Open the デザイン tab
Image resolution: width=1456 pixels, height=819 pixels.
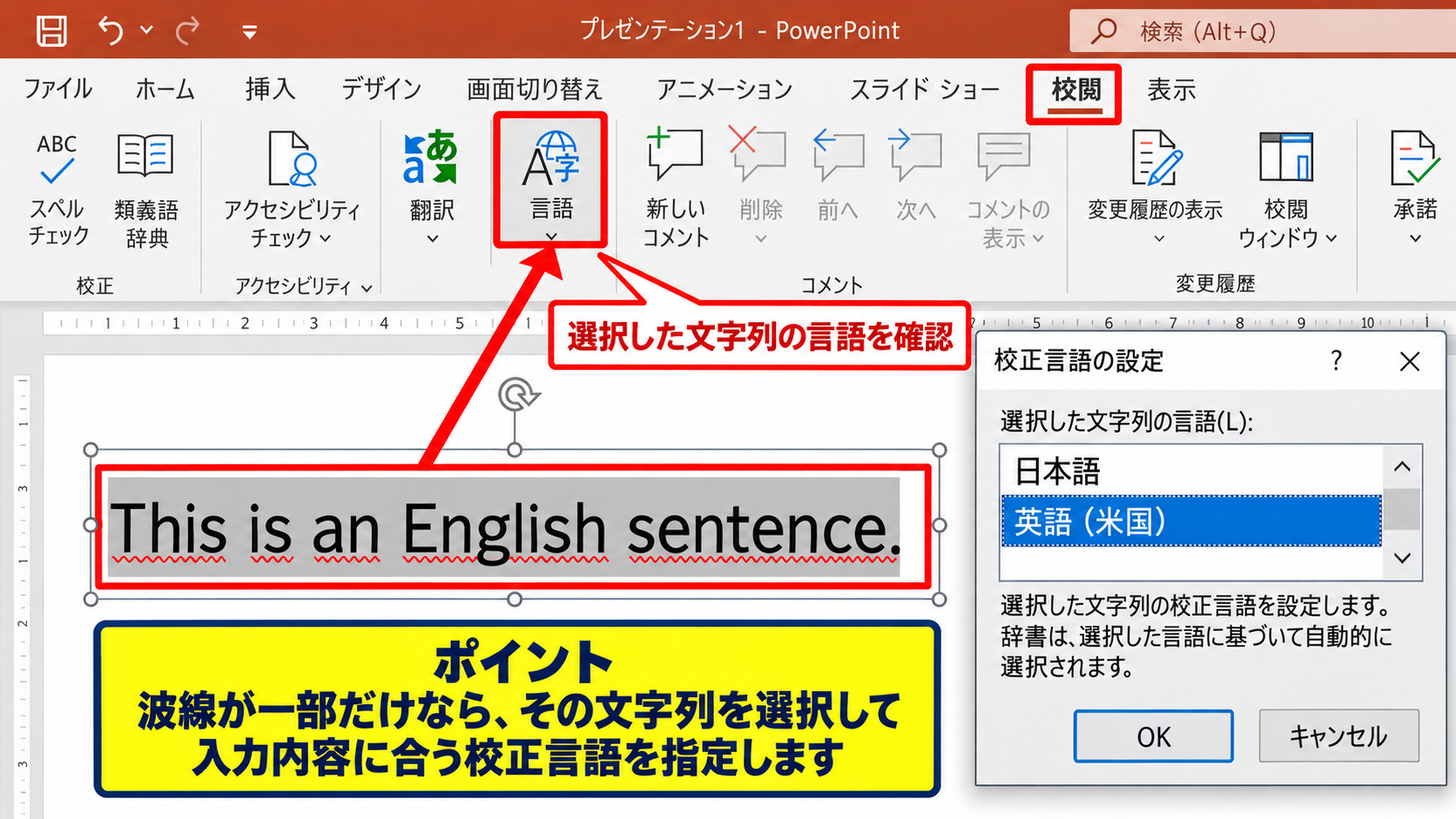[x=381, y=89]
